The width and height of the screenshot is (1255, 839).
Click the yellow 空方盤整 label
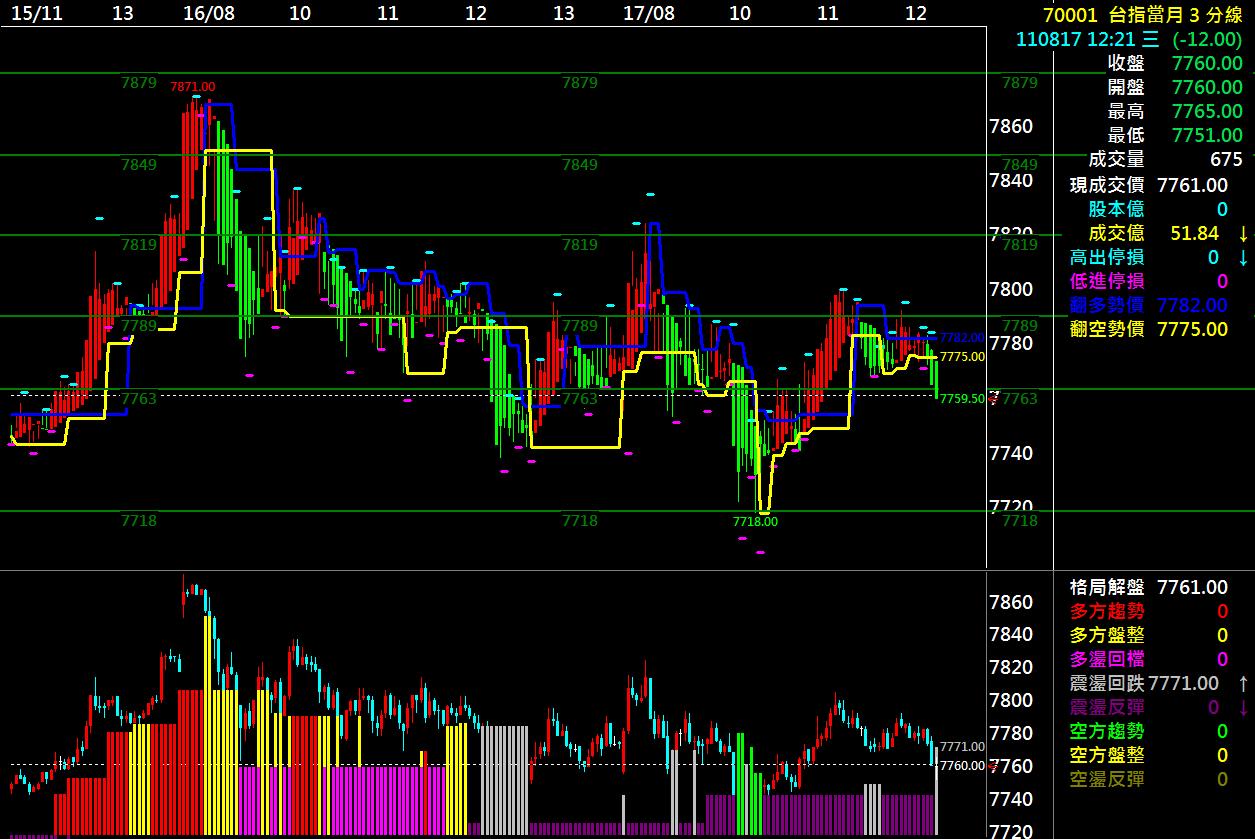pyautogui.click(x=1107, y=755)
